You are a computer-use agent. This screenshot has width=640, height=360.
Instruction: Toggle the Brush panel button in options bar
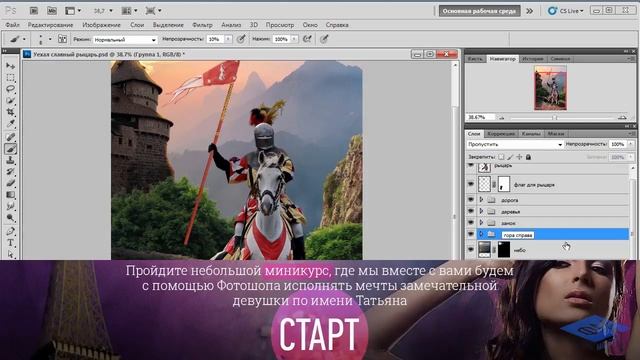[x=62, y=39]
